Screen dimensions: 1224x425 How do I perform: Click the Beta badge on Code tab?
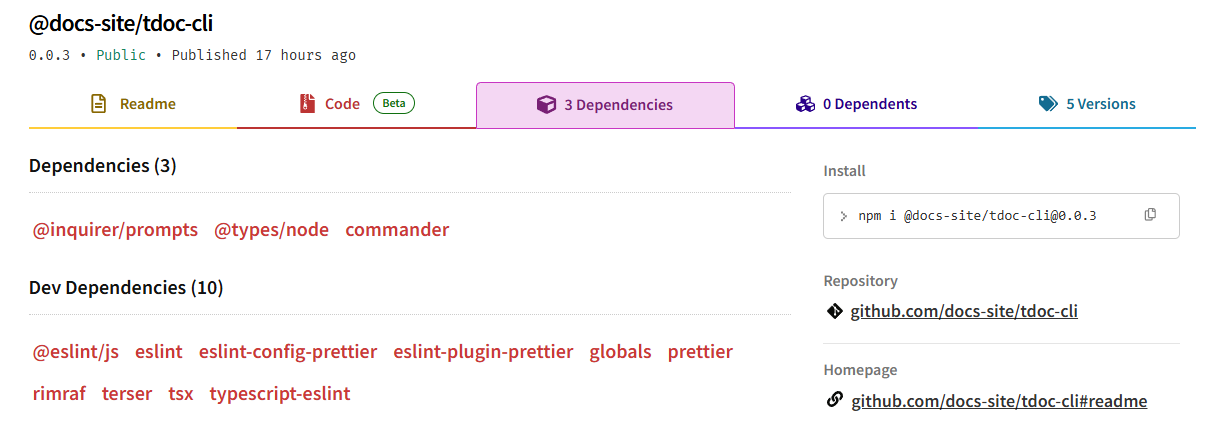pos(394,103)
